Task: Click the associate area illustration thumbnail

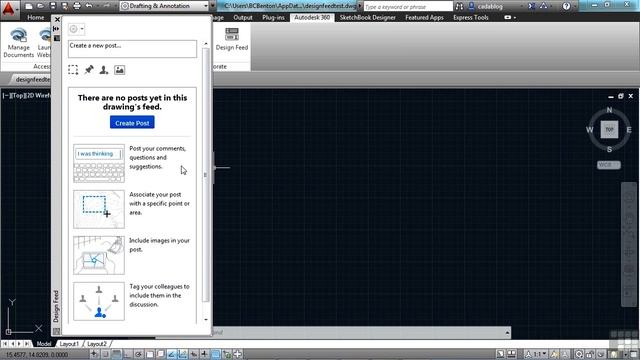Action: click(99, 209)
